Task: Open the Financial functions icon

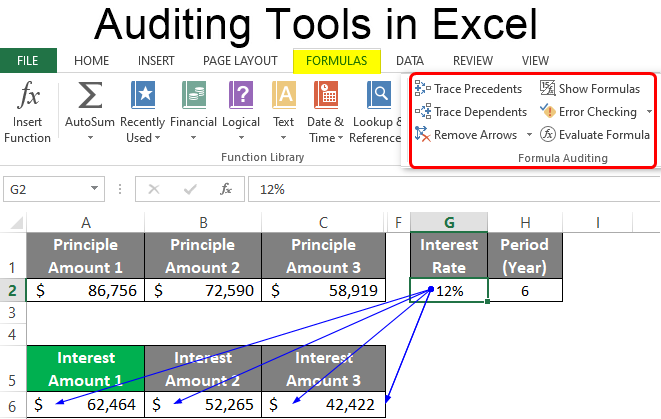Action: pos(193,95)
